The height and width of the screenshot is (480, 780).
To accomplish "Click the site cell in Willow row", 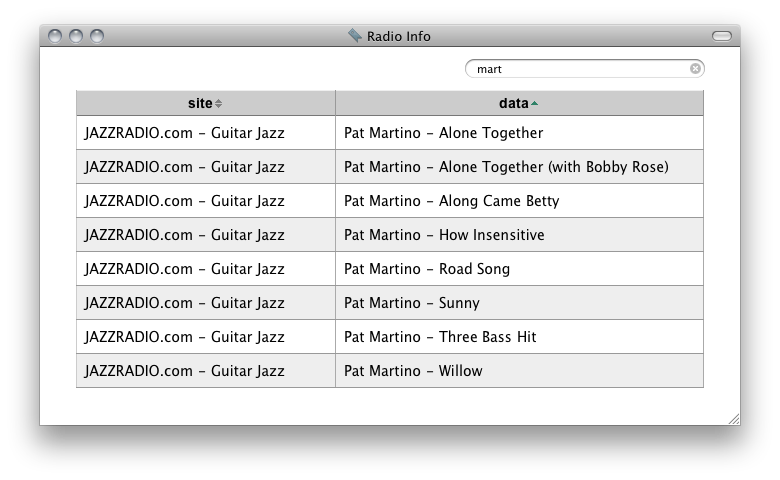I will point(205,371).
